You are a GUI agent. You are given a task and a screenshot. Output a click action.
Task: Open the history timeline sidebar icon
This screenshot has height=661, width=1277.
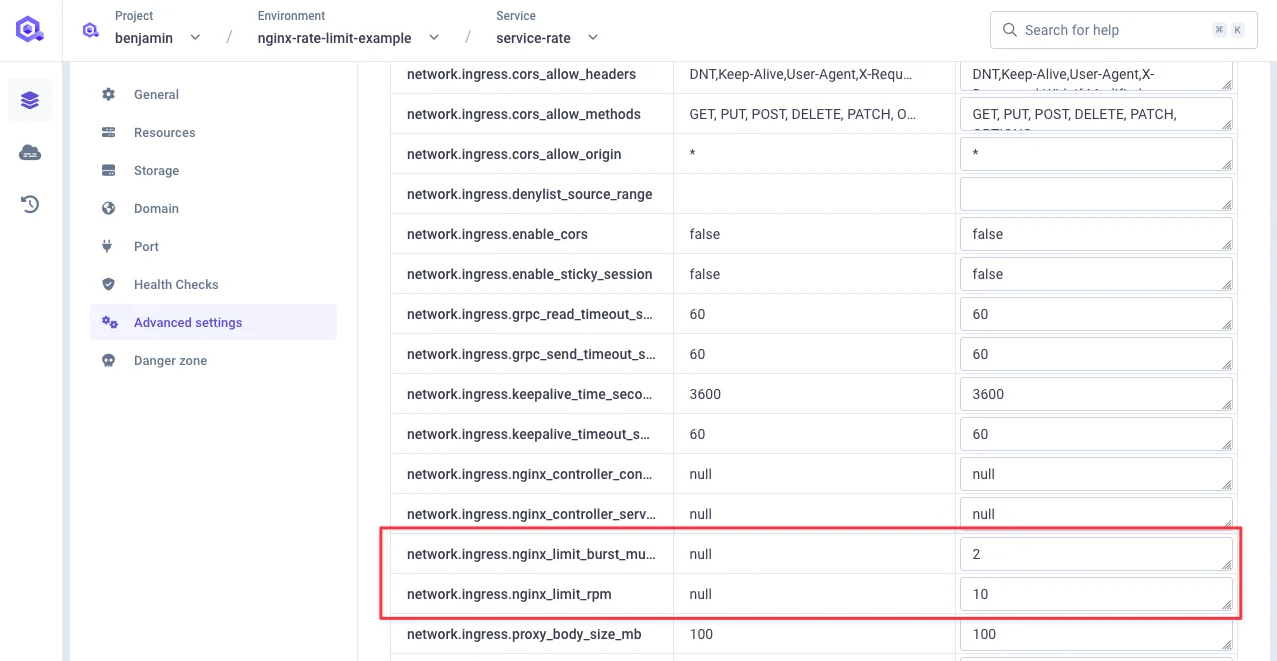pyautogui.click(x=30, y=204)
